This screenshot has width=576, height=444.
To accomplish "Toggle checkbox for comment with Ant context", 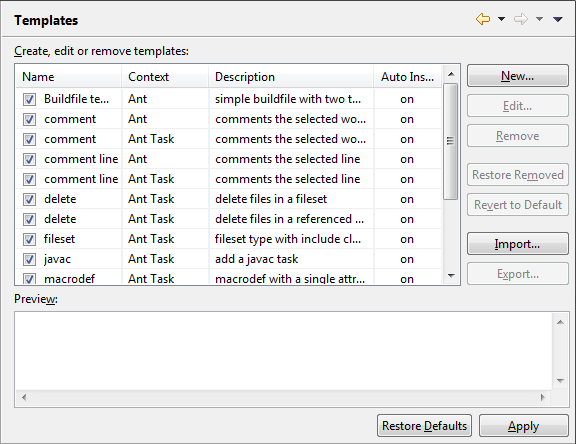I will [29, 119].
